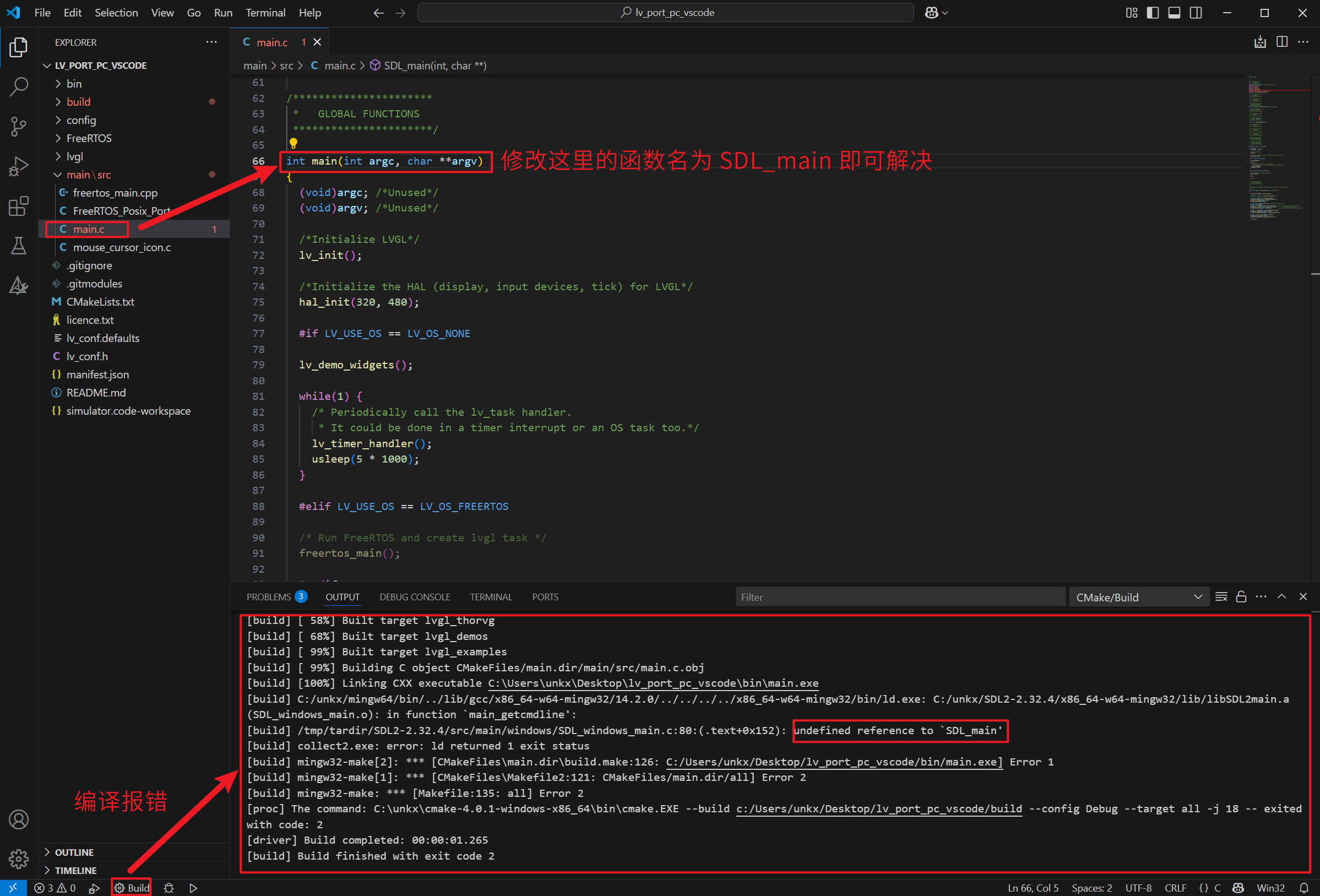Open Output panel more actions ellipsis

pos(1261,596)
